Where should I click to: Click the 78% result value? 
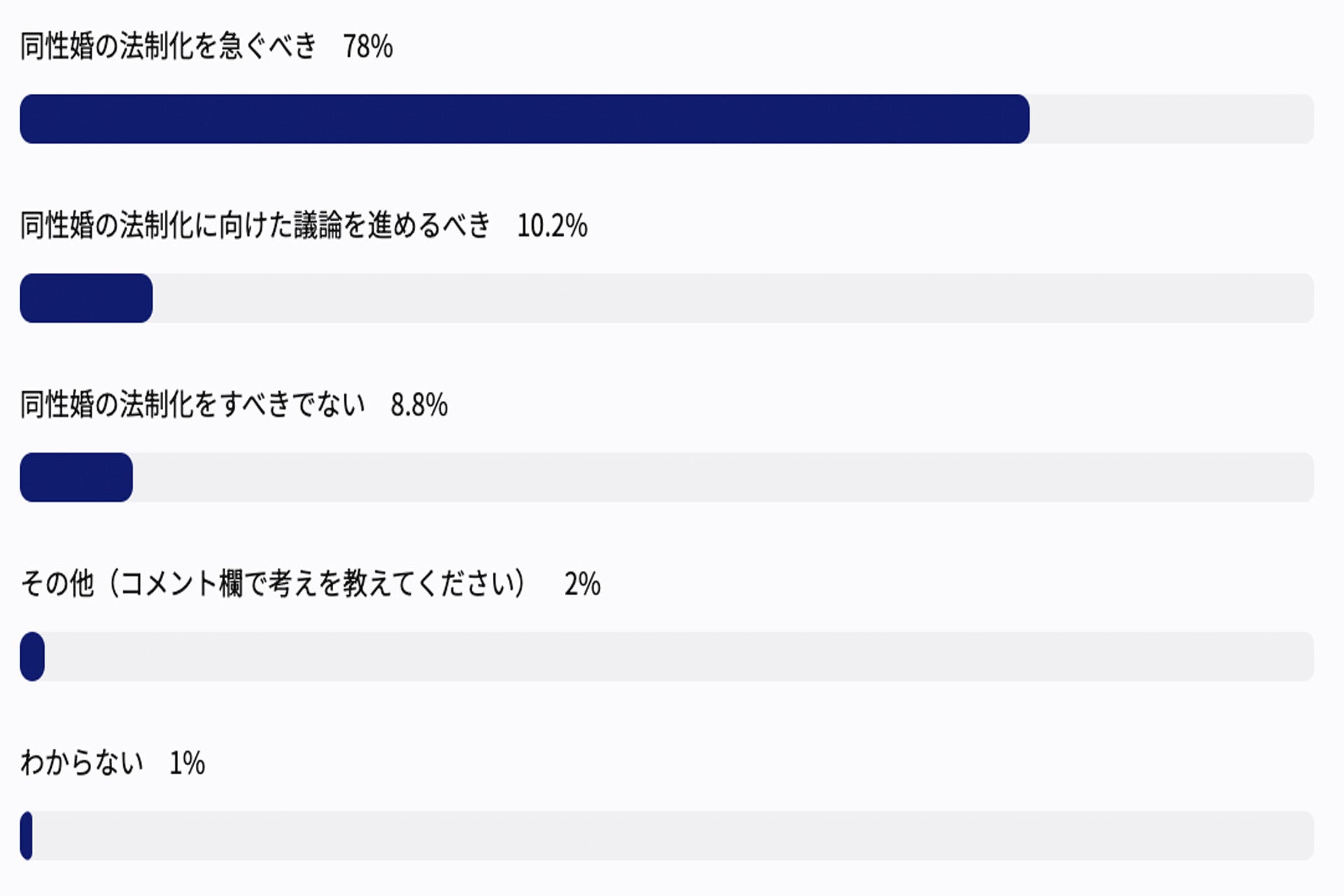tap(367, 47)
